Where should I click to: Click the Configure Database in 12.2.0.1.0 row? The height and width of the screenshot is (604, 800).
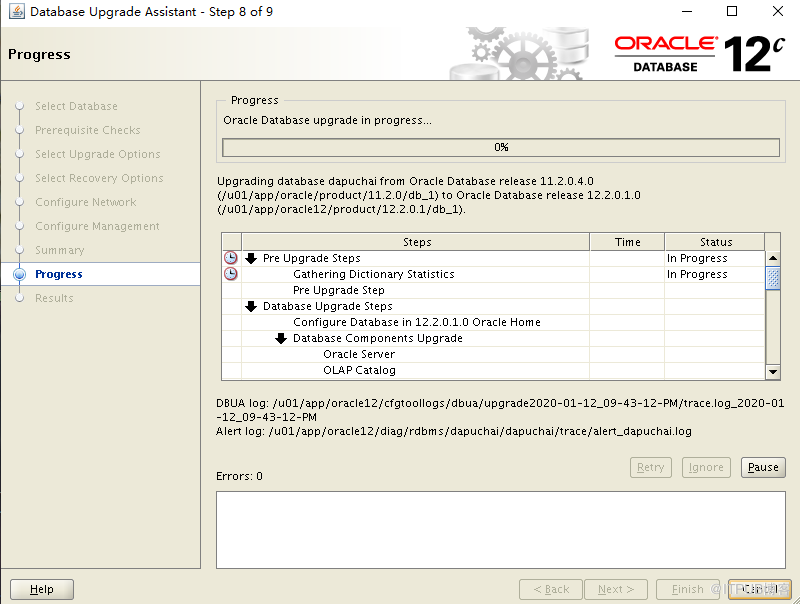click(493, 322)
